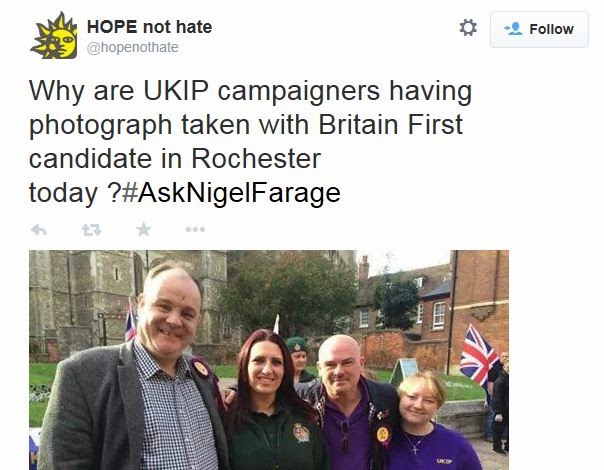This screenshot has width=604, height=470.
Task: Click the word Rochester in the tweet
Action: (256, 158)
